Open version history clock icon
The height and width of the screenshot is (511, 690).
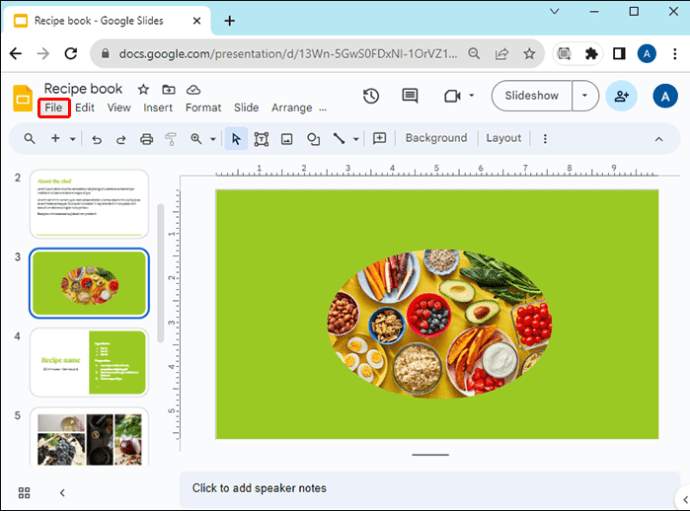tap(371, 96)
